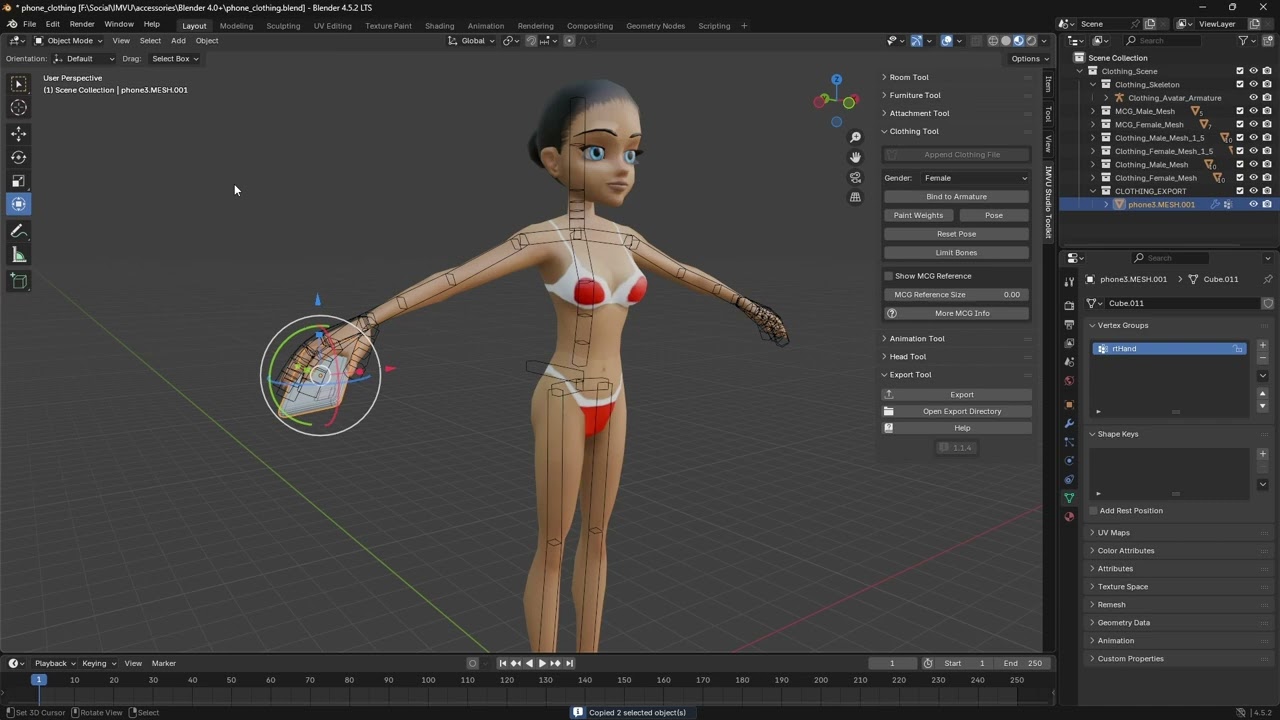The image size is (1280, 720).
Task: Hide phone3.MESH.001 in viewport
Action: coord(1253,204)
